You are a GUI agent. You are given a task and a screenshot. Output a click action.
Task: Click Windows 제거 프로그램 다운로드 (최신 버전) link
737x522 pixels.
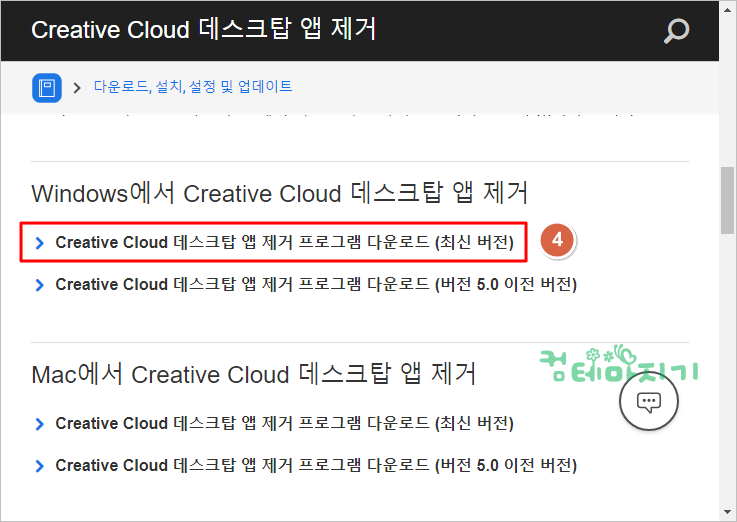[x=284, y=242]
